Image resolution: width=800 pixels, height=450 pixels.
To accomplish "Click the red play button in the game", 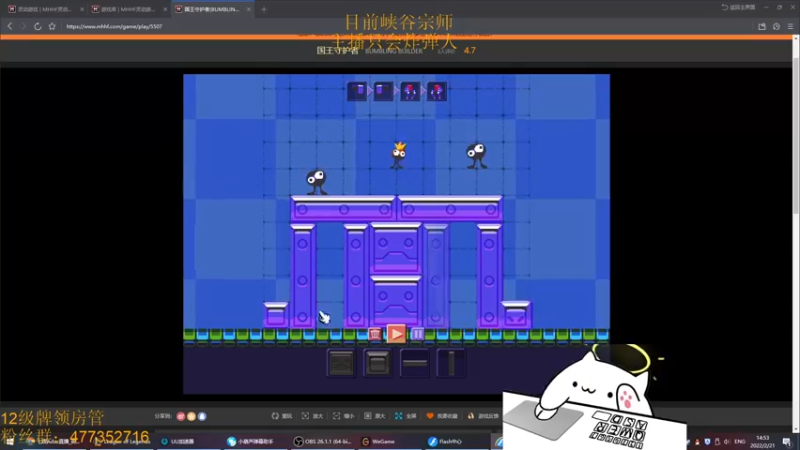I will [396, 334].
